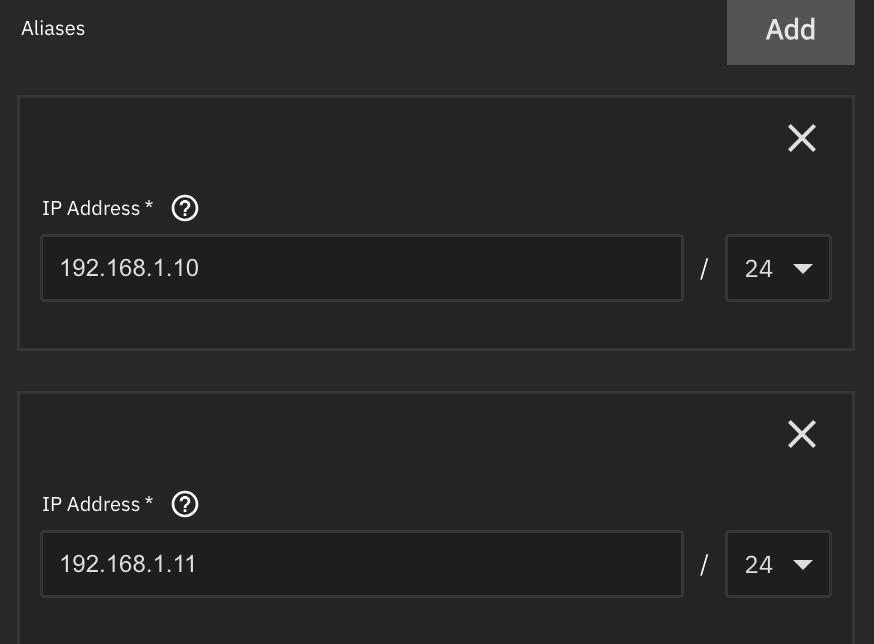This screenshot has height=644, width=874.
Task: Click required asterisk on first IP Address
Action: point(149,205)
